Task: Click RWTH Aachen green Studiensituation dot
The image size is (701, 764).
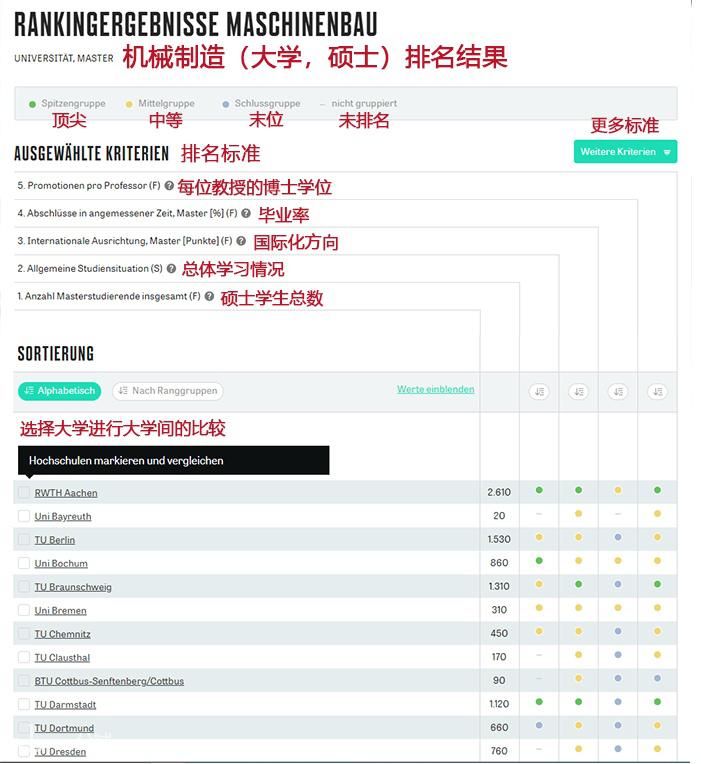Action: click(x=539, y=490)
